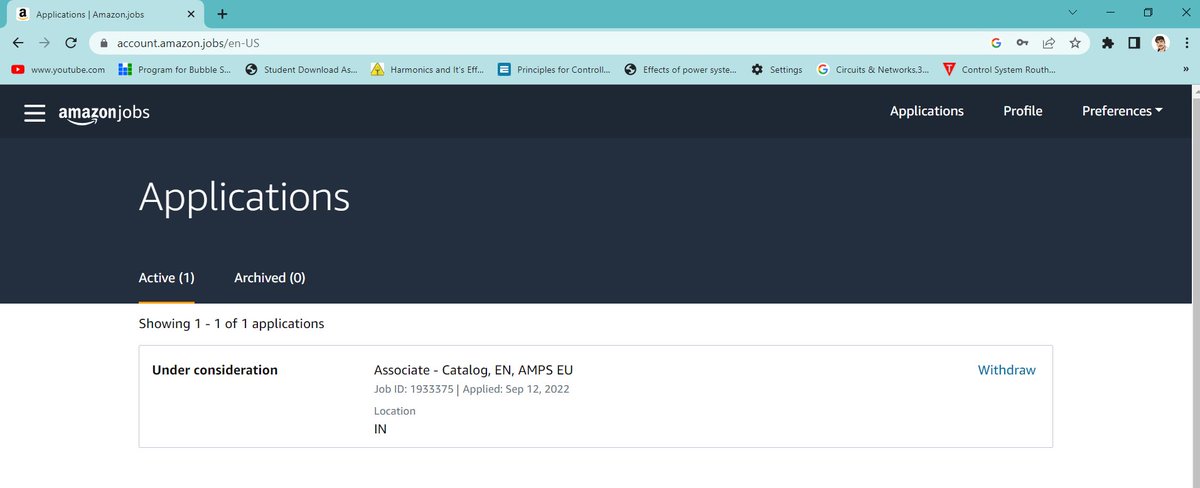Screen dimensions: 1200x488
Task: Open the Chrome profile avatar
Action: pyautogui.click(x=1161, y=43)
